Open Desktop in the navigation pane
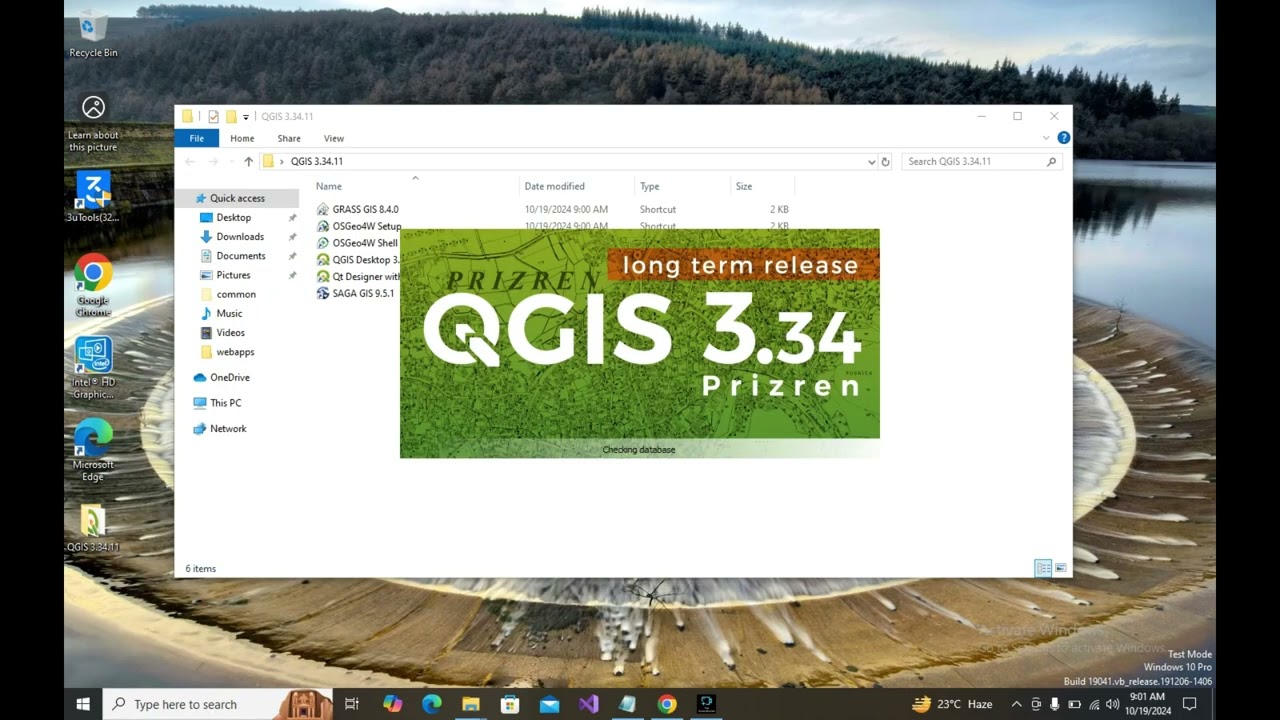 coord(233,217)
